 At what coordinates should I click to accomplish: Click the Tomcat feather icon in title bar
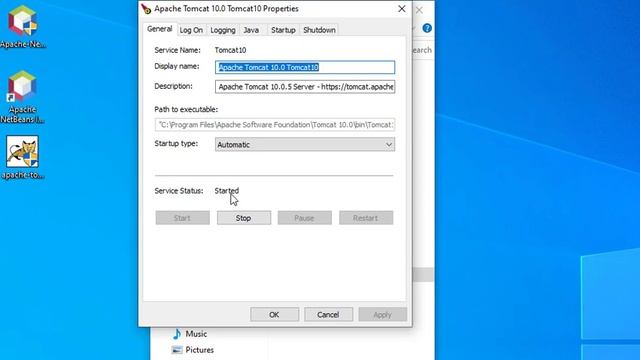(x=146, y=9)
